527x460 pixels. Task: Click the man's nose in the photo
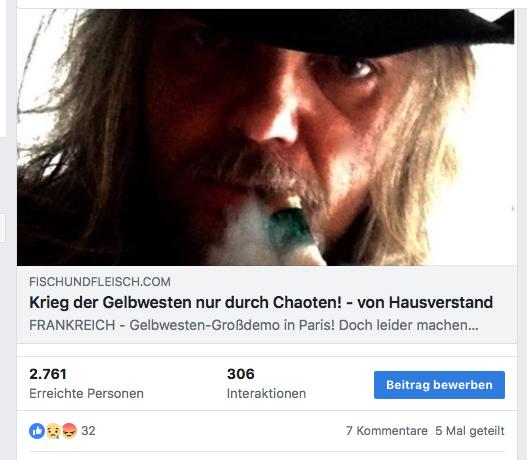tap(274, 114)
